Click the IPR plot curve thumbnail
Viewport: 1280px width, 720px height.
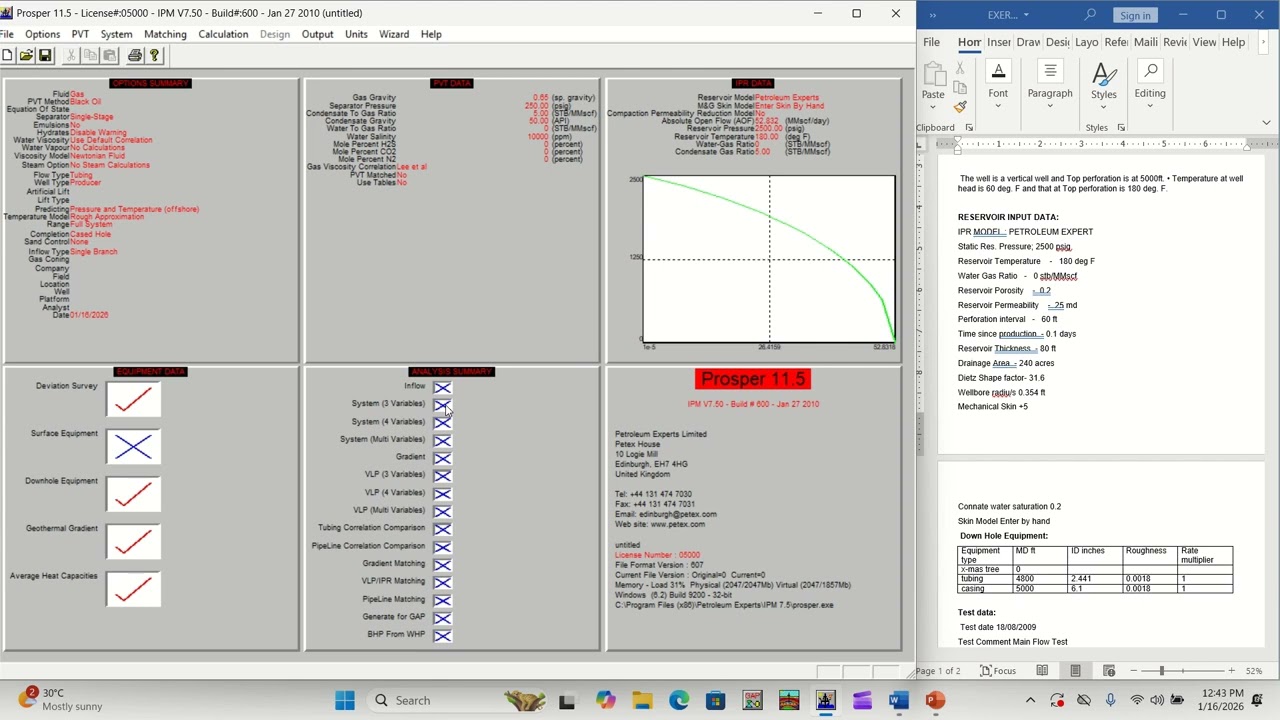click(769, 260)
